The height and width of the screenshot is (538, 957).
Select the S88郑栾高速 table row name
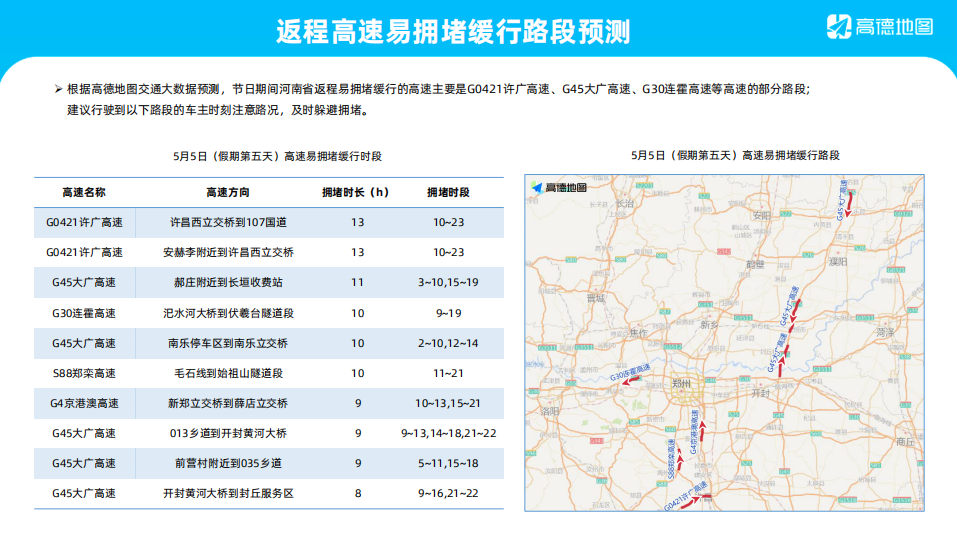click(x=84, y=373)
